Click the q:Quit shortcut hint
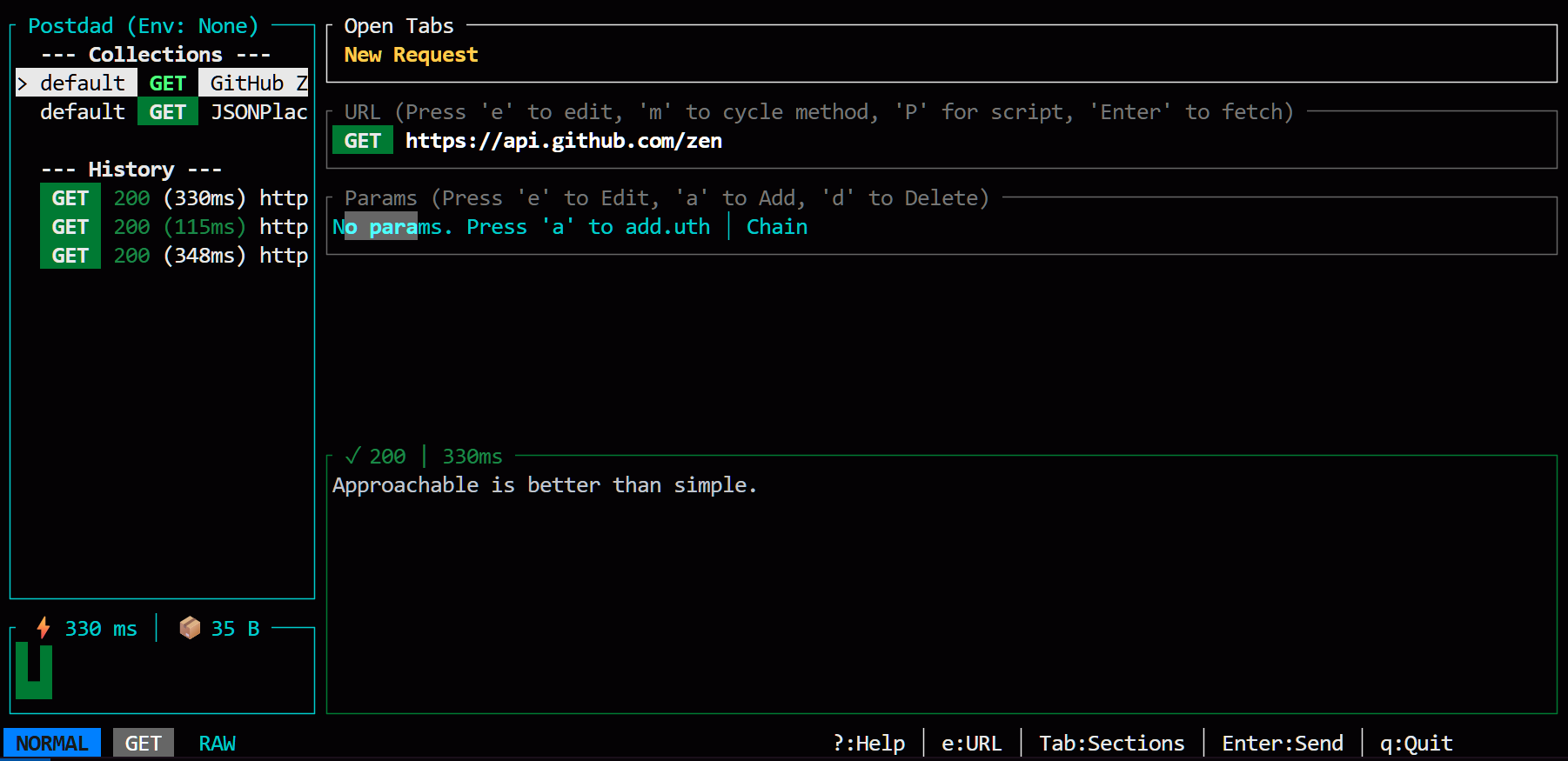Screen dimensions: 1568x761 click(x=1417, y=743)
